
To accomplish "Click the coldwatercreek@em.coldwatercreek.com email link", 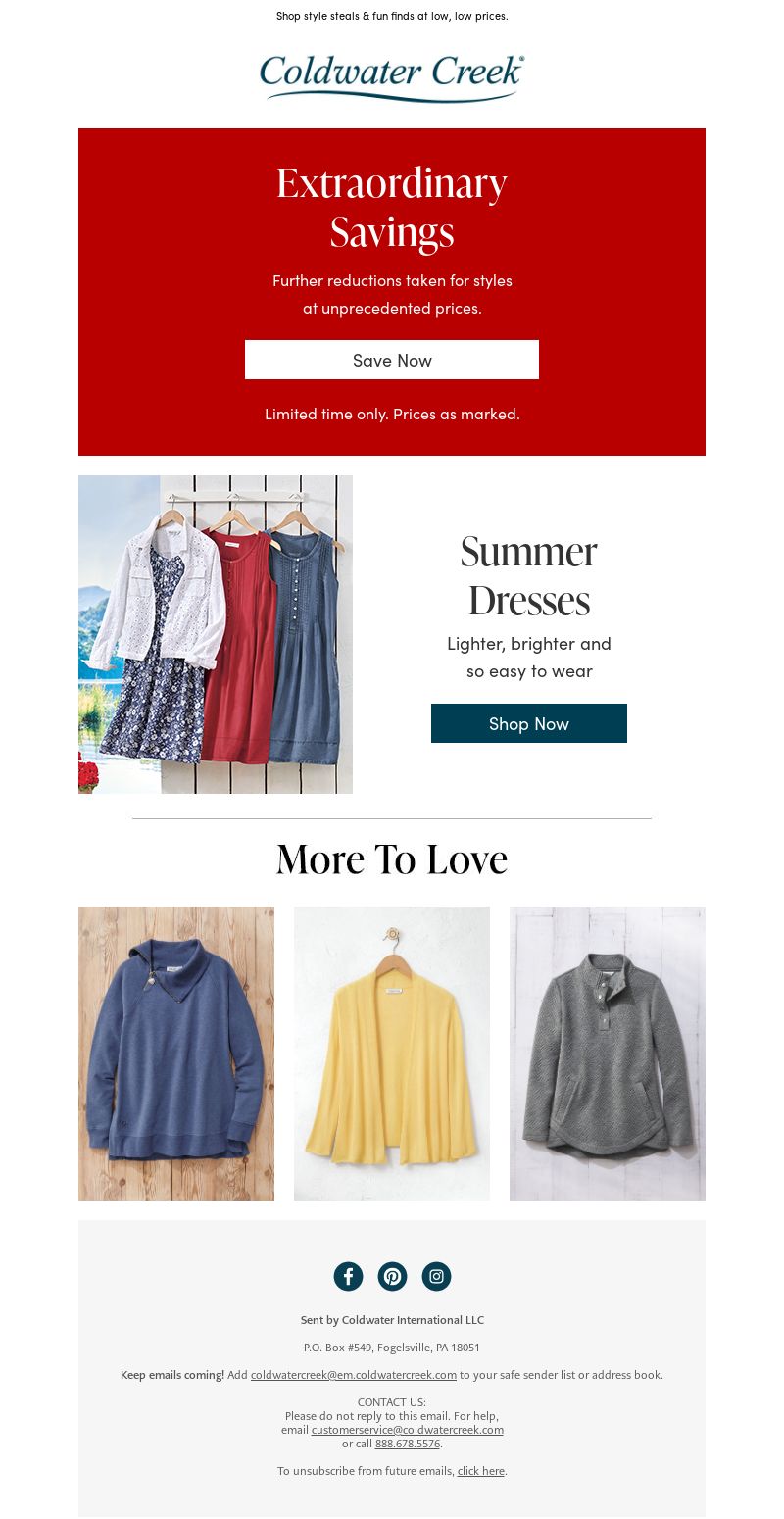I will [354, 1375].
